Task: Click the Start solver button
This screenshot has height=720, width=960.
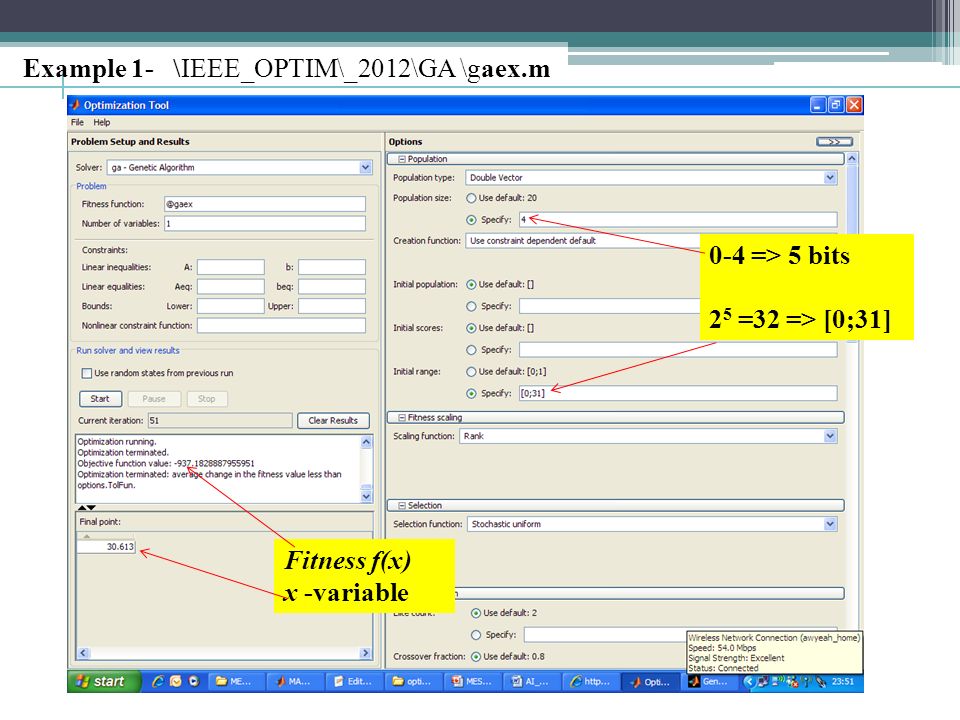Action: 100,399
